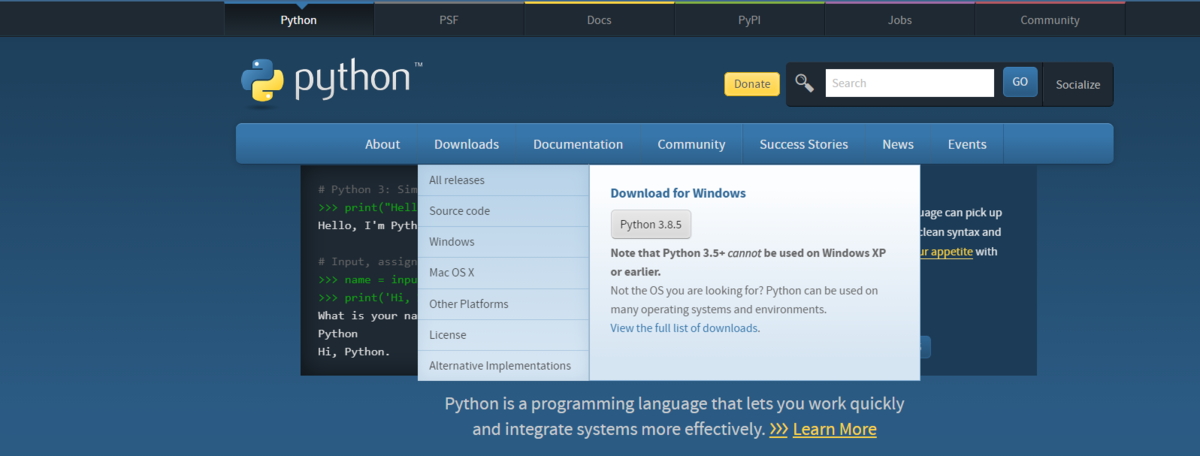The image size is (1200, 456).
Task: Follow the Learn More link
Action: coord(834,429)
